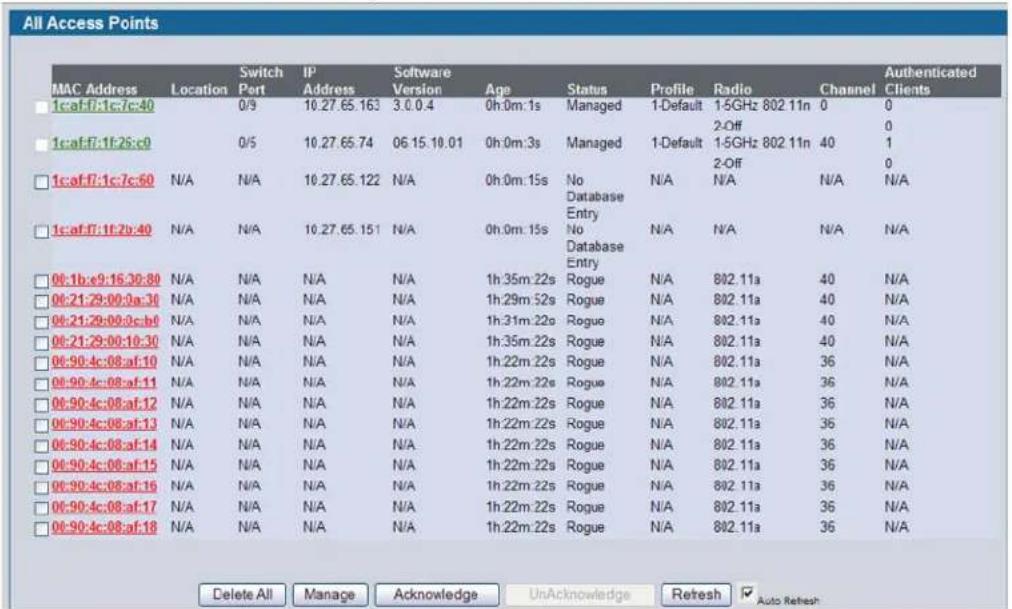View details for 00:90:4c:08:af:15
This screenshot has width=1012, height=609.
[105, 464]
